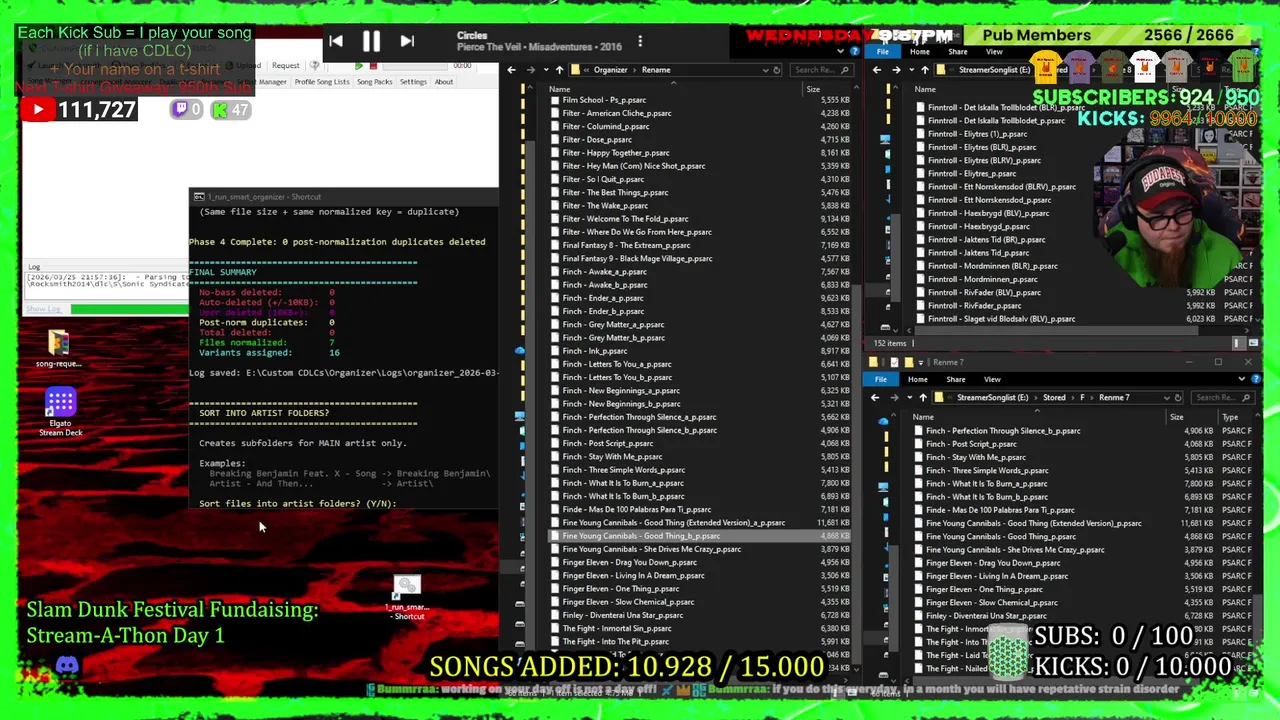Open the media player three-dot menu
Viewport: 1280px width, 720px height.
640,41
